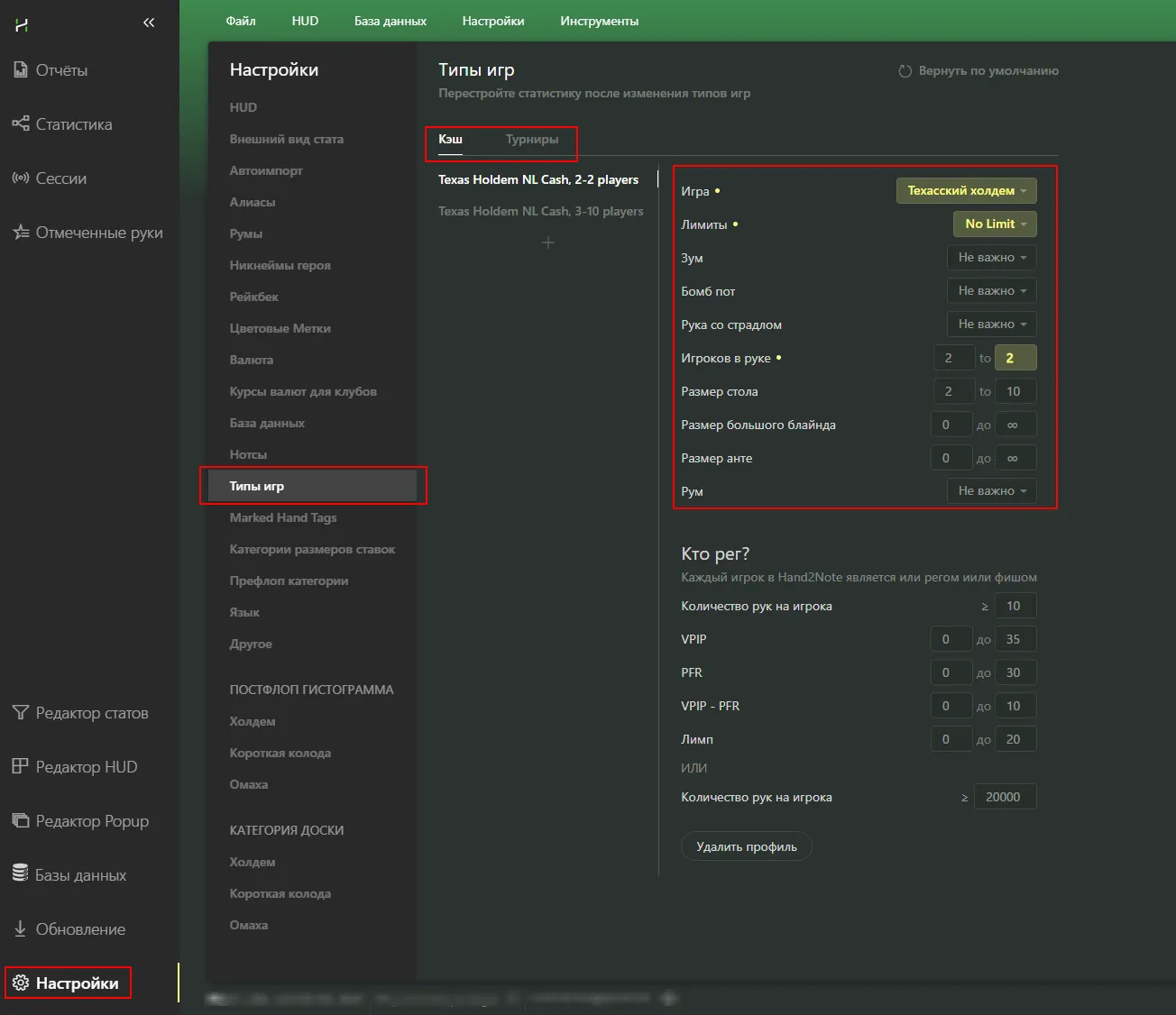Click the VPIP maximum value field

point(1015,639)
